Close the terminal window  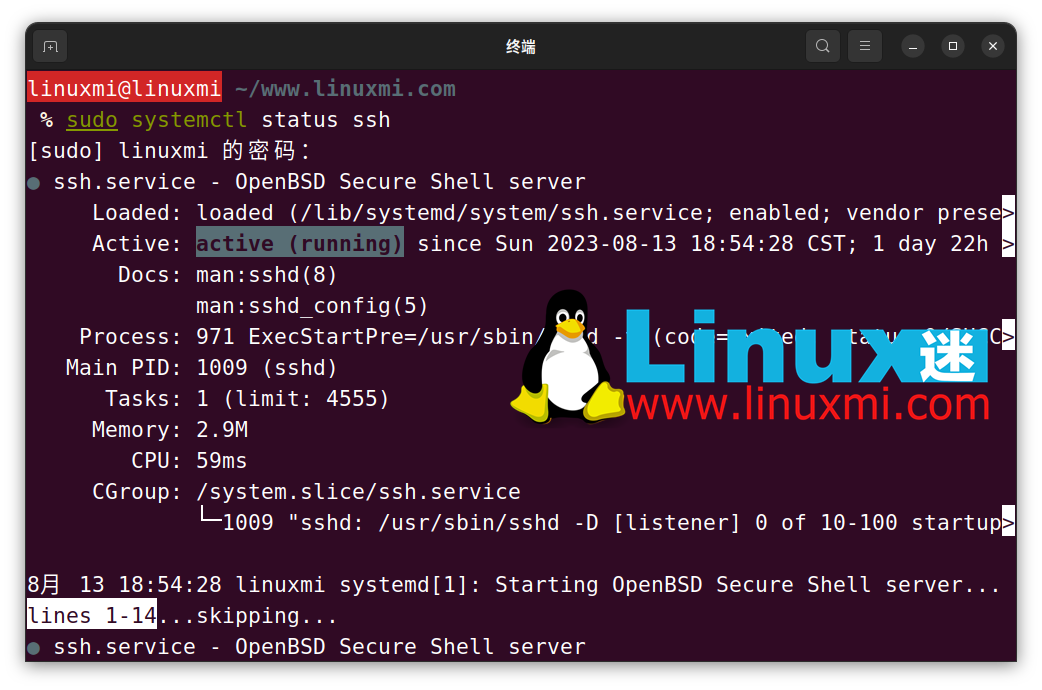(993, 47)
